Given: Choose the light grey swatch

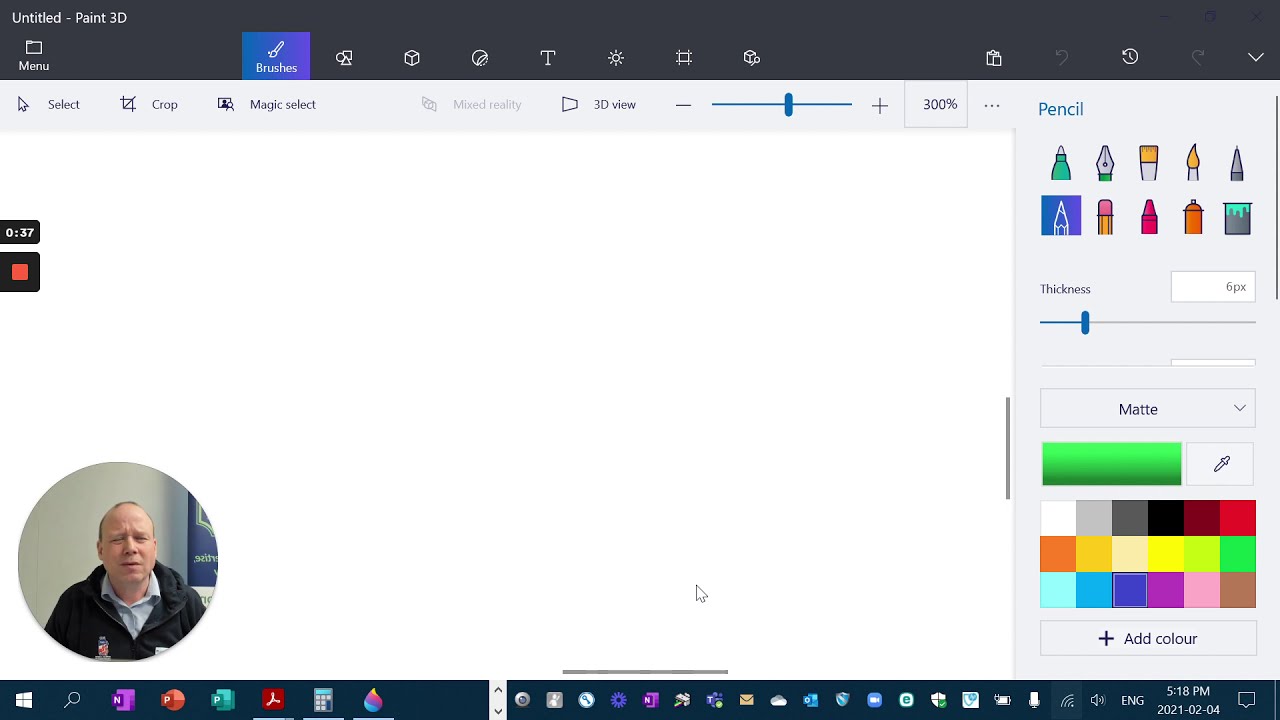Looking at the screenshot, I should pyautogui.click(x=1094, y=518).
